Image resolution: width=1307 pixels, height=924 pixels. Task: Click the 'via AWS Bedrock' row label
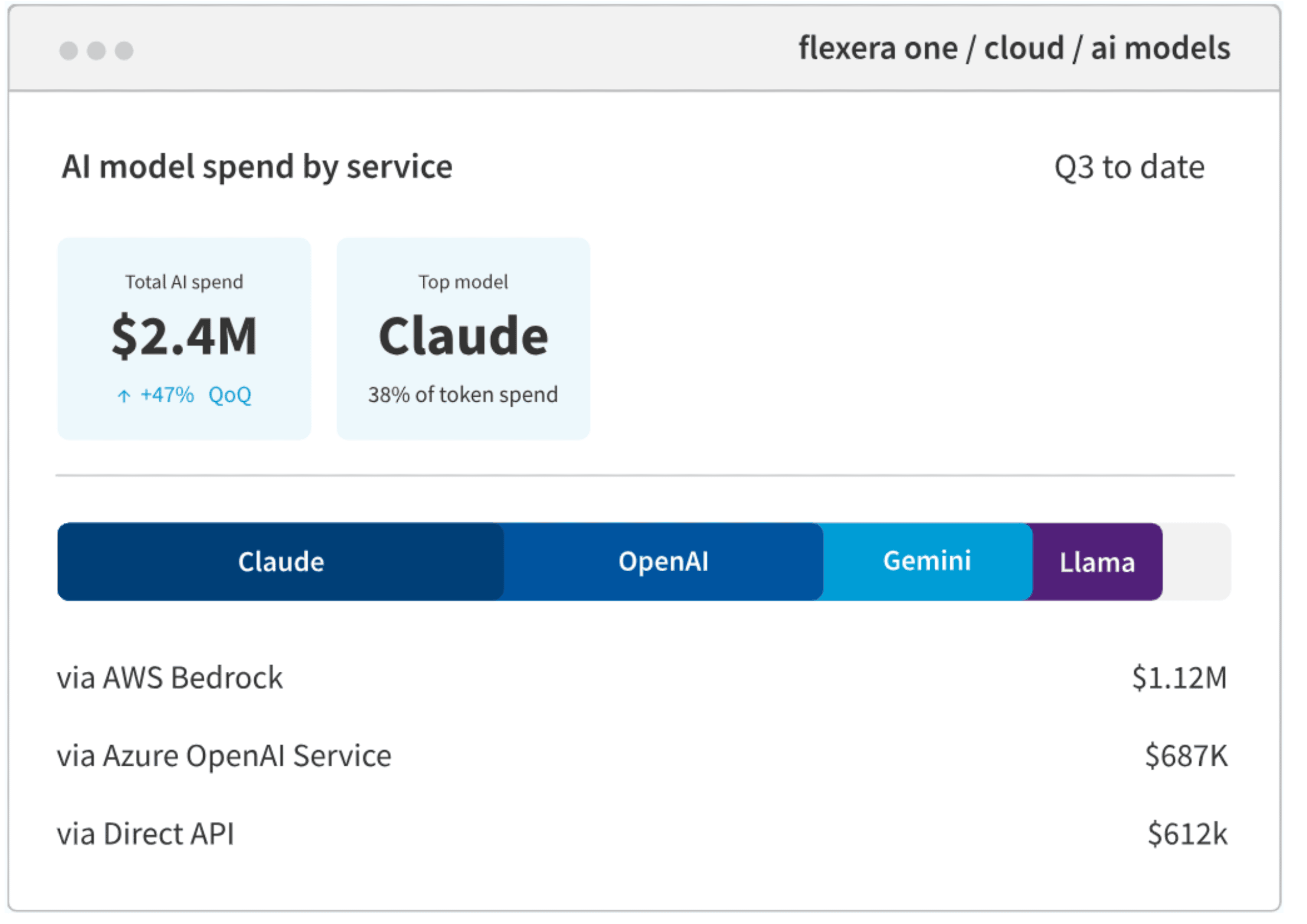click(x=170, y=678)
